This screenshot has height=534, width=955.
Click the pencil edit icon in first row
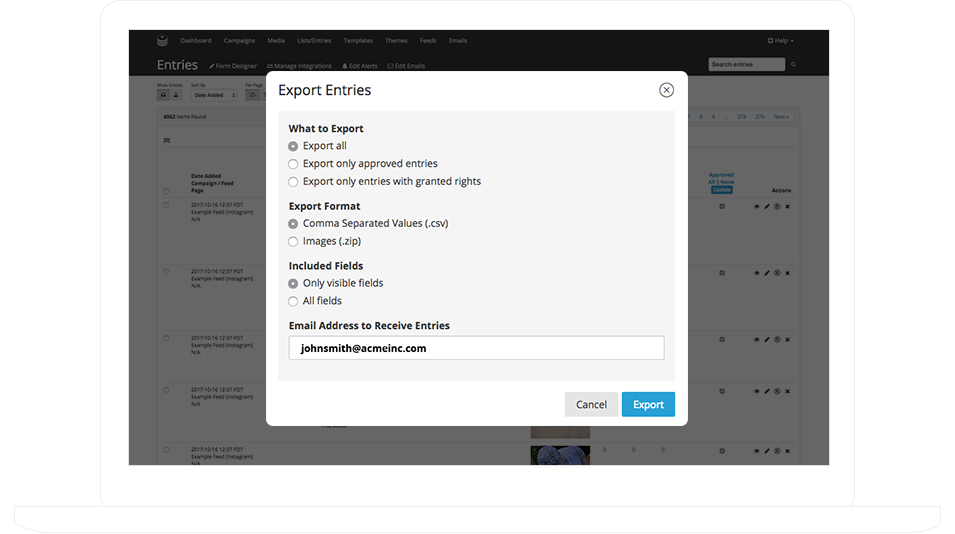(767, 206)
